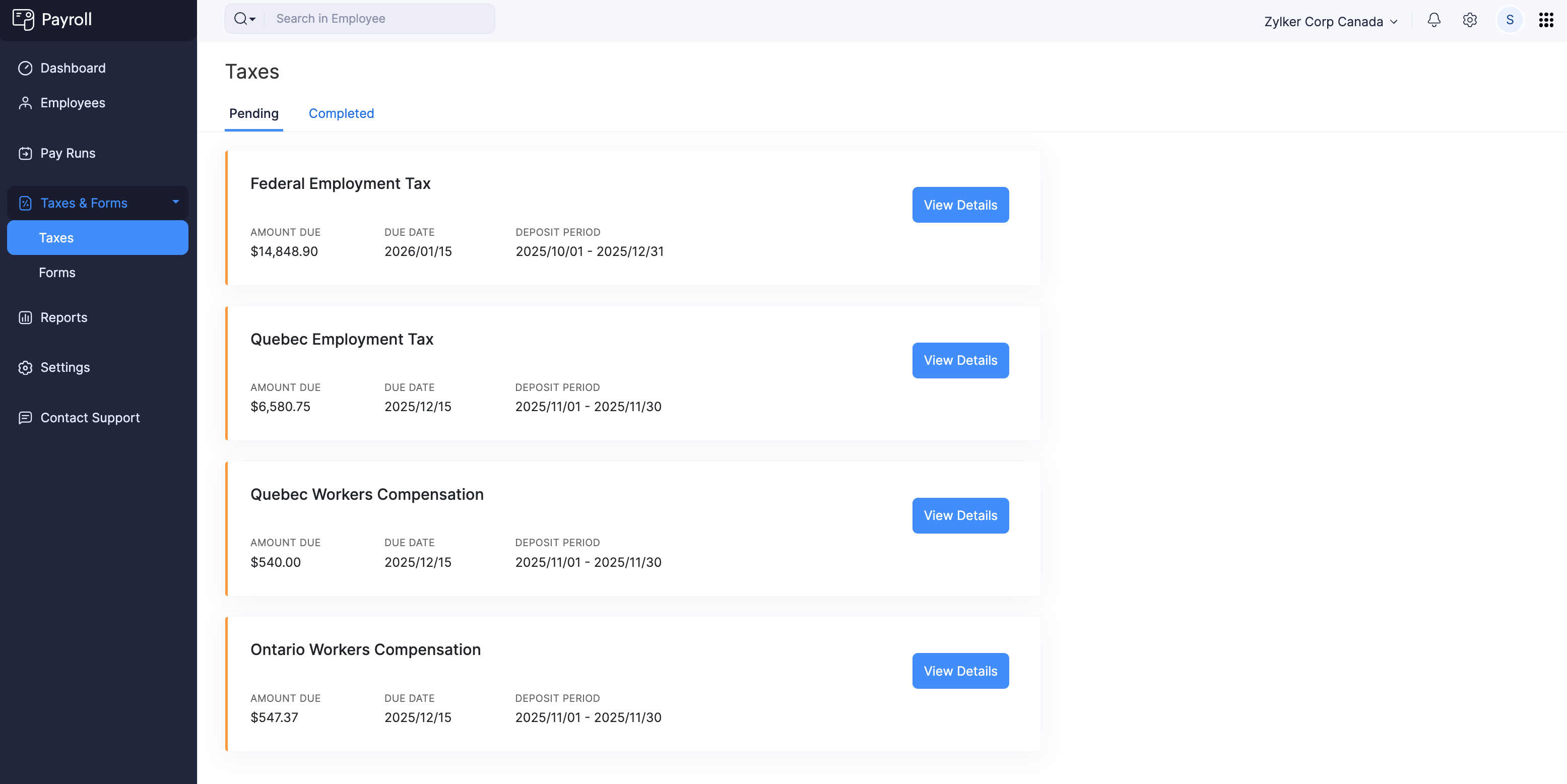1567x784 pixels.
Task: Select the Employees sidebar icon
Action: (25, 102)
